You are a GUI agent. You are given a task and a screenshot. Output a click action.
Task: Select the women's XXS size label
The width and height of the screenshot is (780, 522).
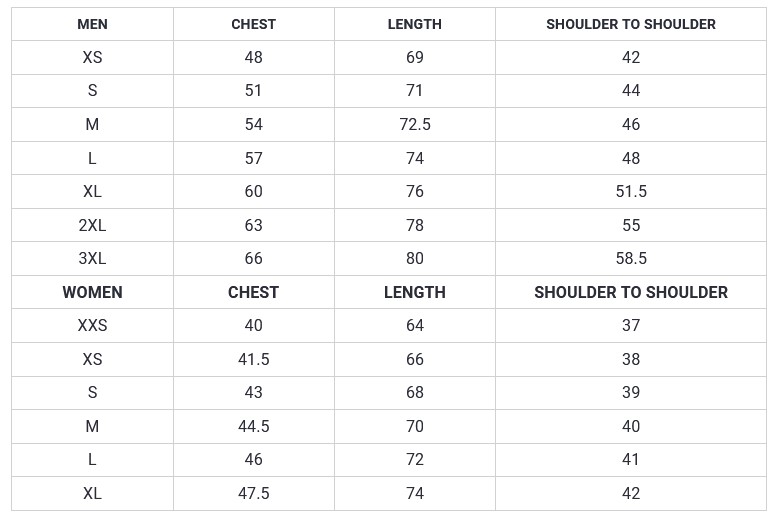pyautogui.click(x=93, y=325)
